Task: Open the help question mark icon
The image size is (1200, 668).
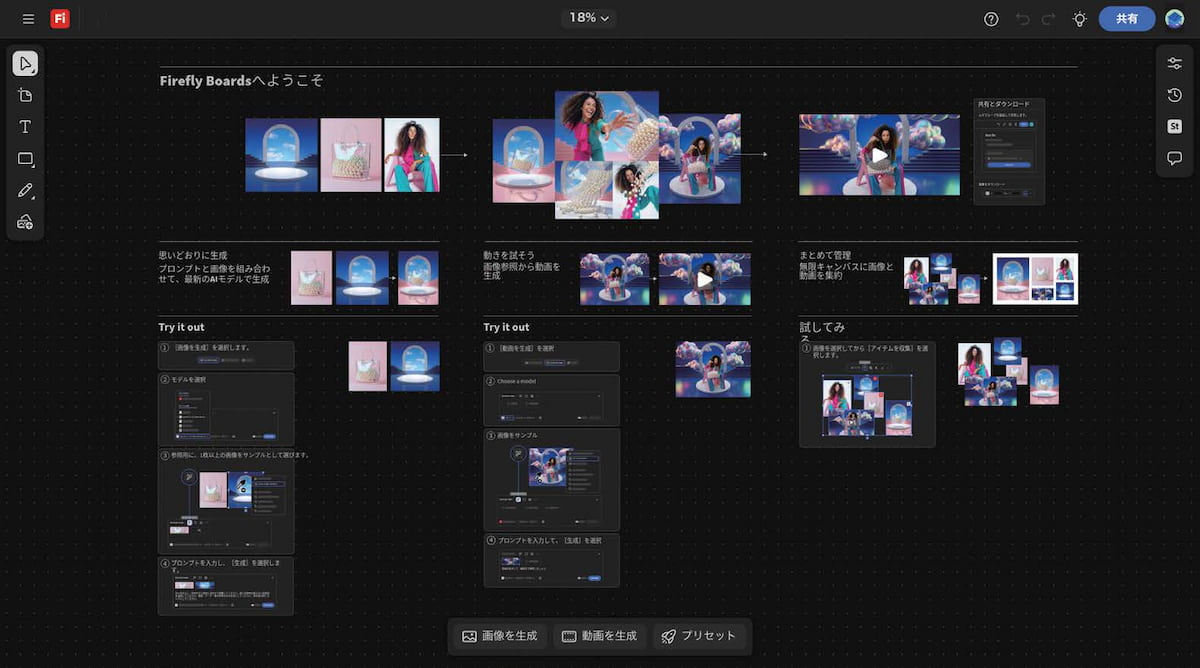Action: tap(991, 19)
